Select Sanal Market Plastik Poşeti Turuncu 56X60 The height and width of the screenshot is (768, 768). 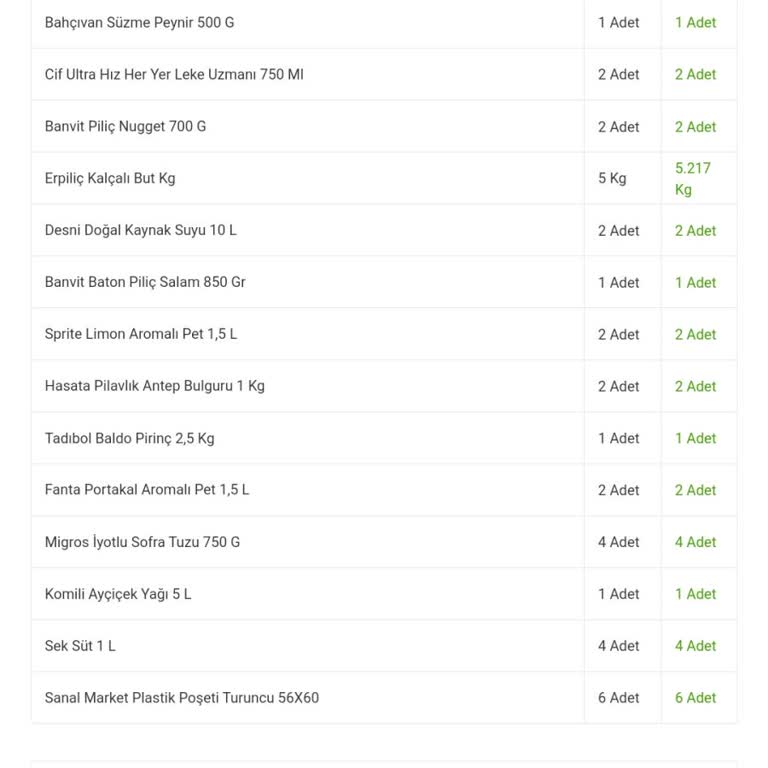coord(182,698)
